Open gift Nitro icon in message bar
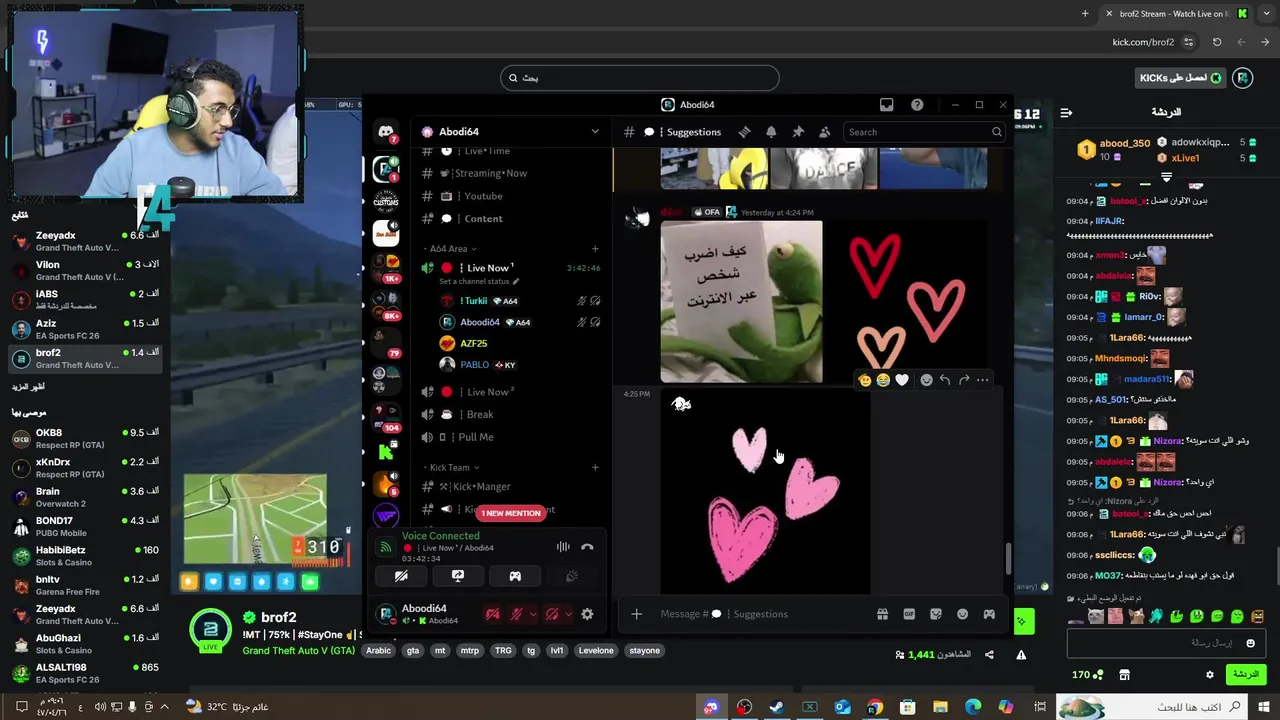 click(882, 614)
